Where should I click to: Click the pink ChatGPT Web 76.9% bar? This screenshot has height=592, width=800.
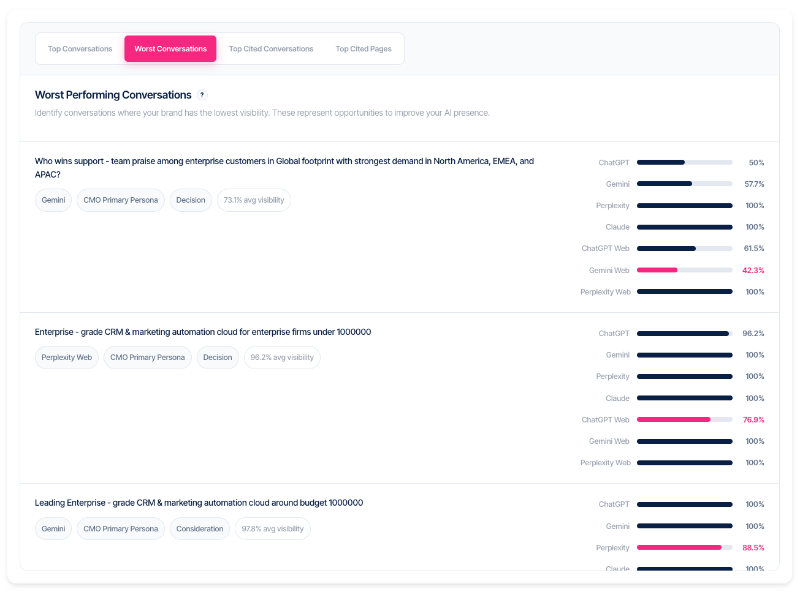tap(684, 420)
